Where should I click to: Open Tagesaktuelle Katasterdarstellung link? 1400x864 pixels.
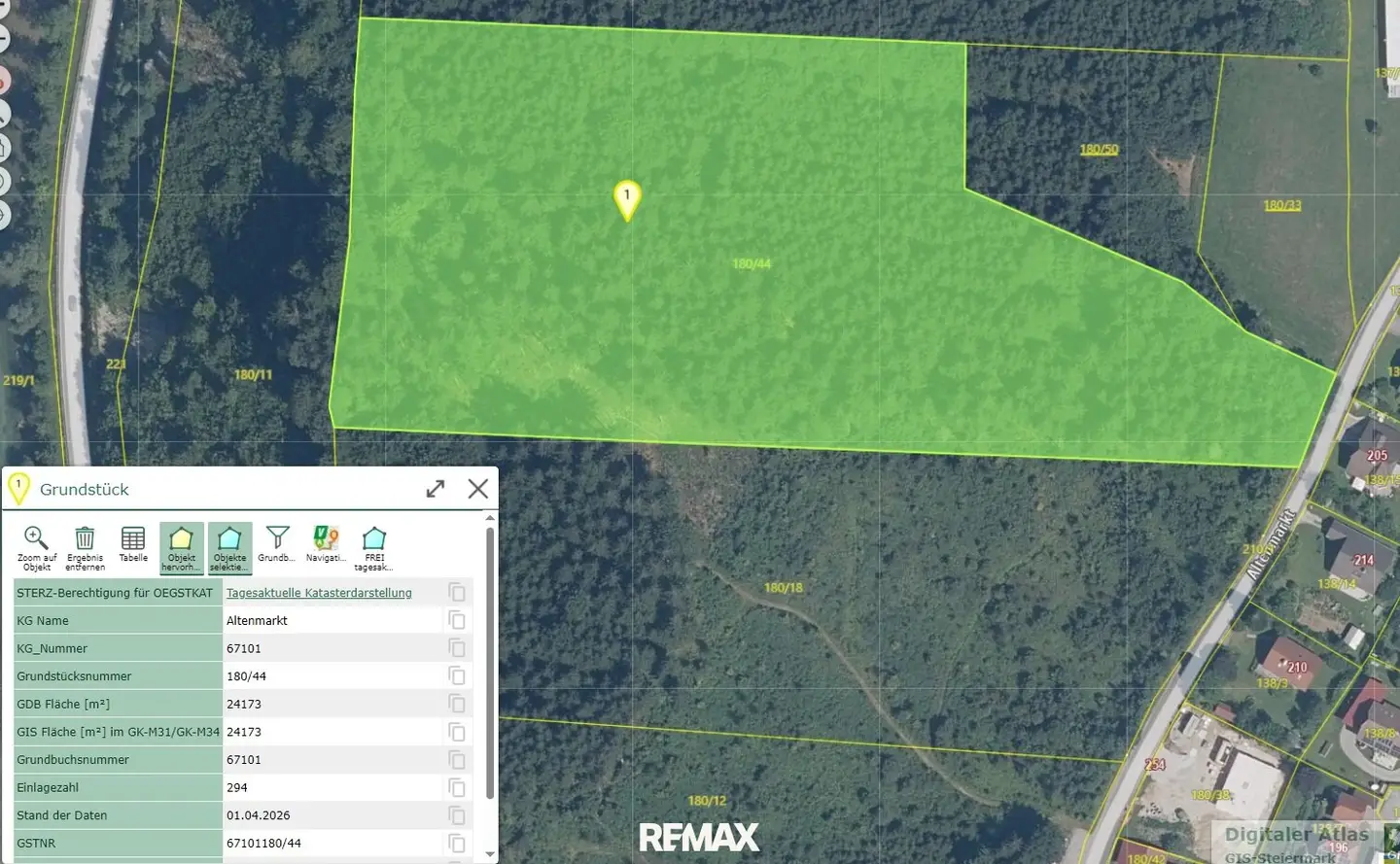tap(319, 593)
